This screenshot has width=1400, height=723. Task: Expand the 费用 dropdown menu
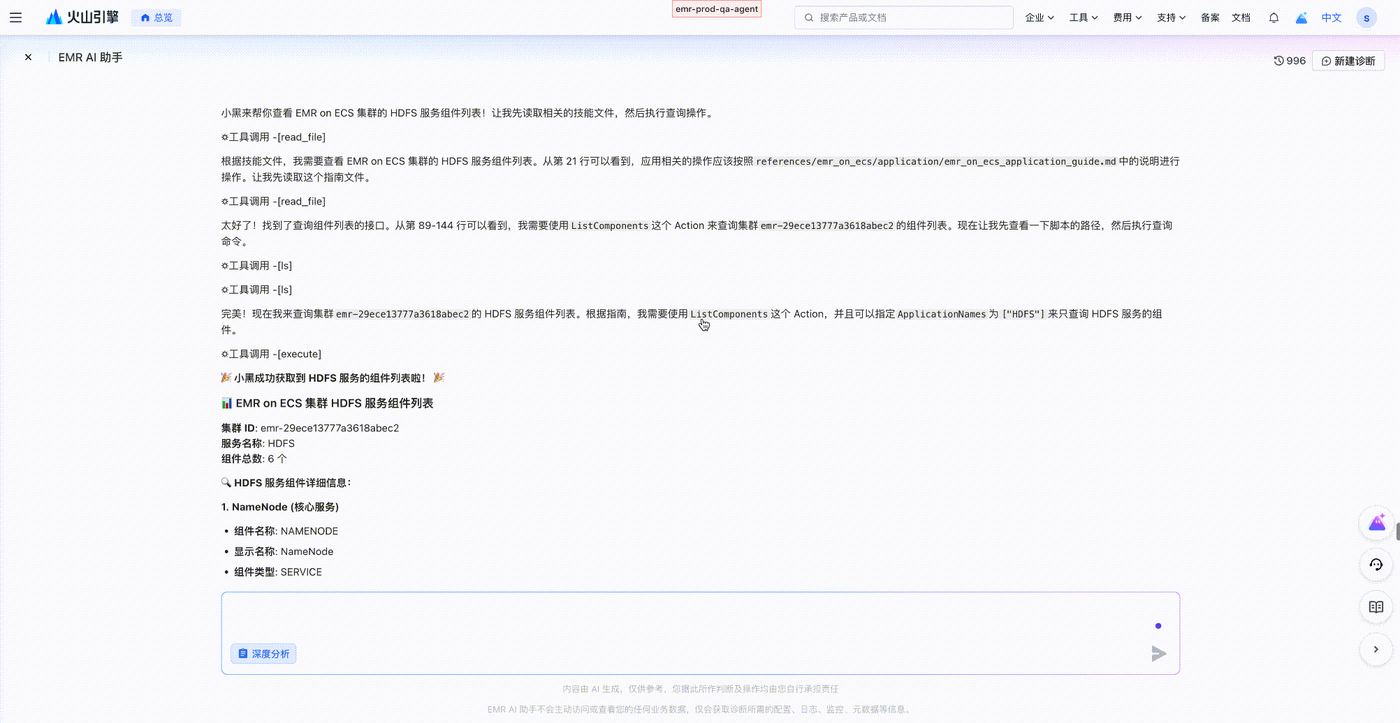click(1128, 17)
